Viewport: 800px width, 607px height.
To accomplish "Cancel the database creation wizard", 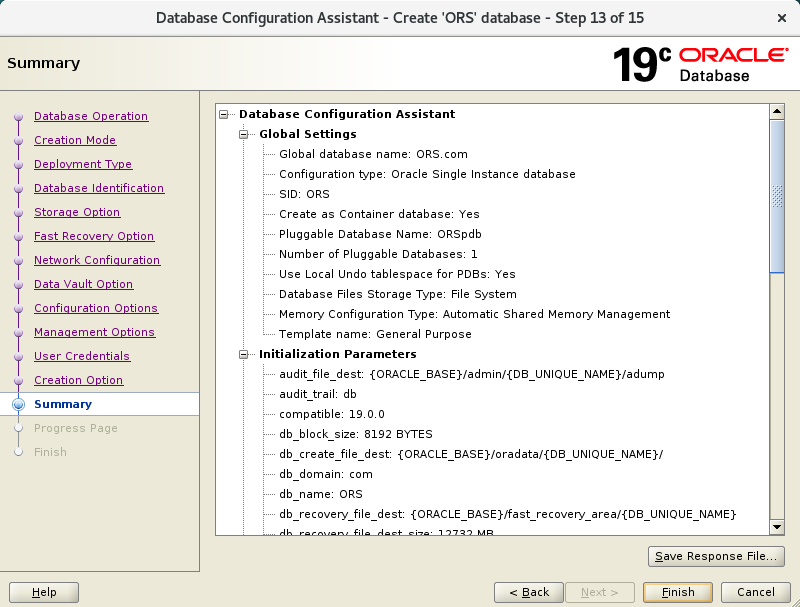I will tap(756, 592).
